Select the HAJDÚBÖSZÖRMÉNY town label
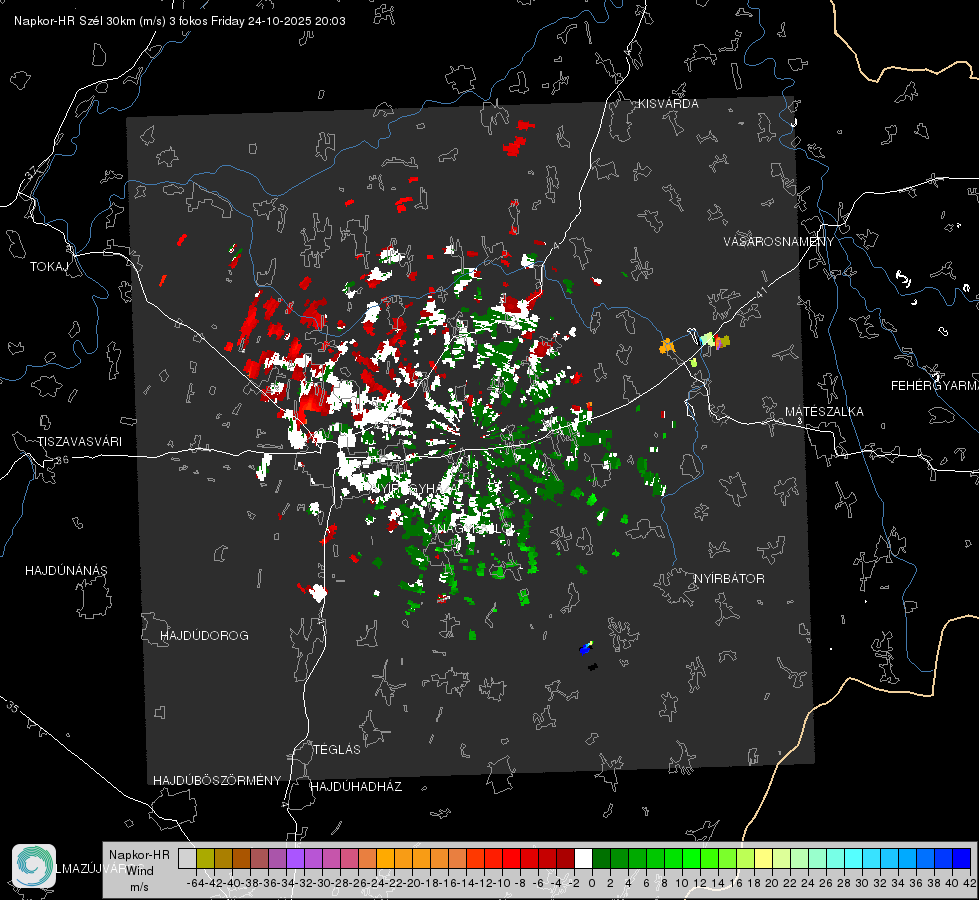The width and height of the screenshot is (979, 900). click(x=217, y=781)
